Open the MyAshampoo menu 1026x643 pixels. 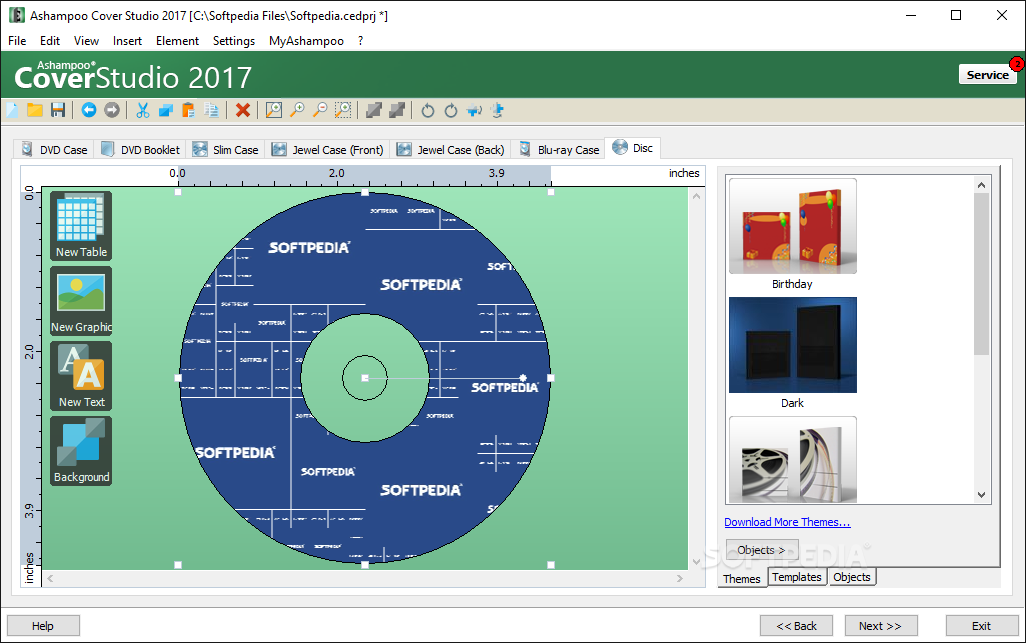(x=306, y=41)
